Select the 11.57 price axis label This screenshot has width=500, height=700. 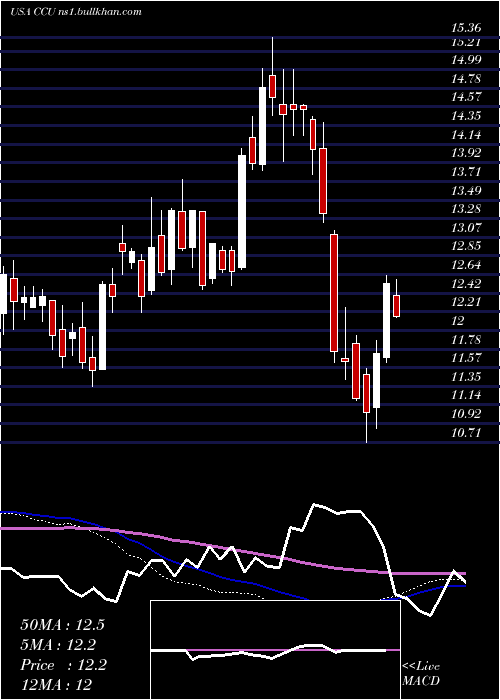coord(466,358)
